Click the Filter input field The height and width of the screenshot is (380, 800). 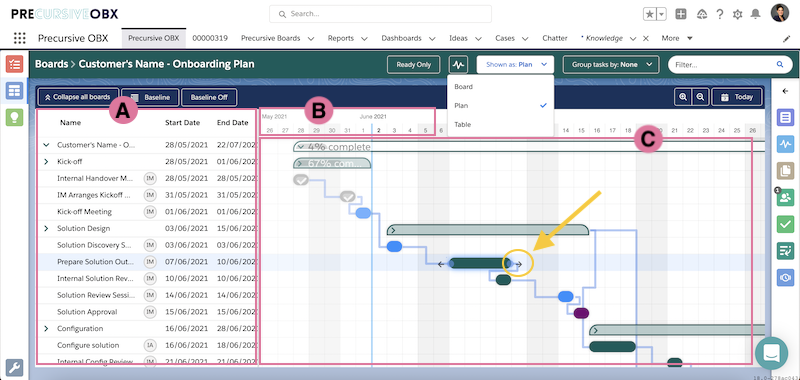(727, 65)
